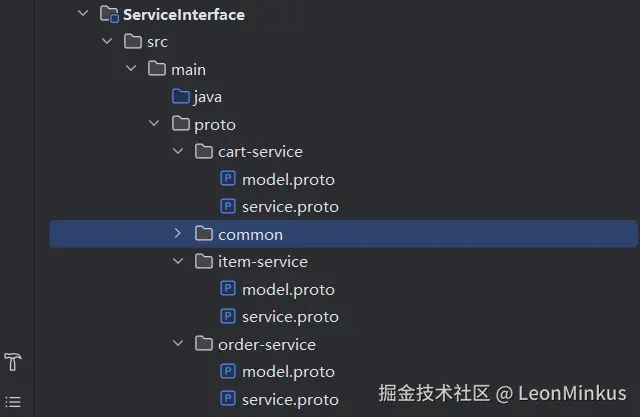Collapse the order-service folder

click(178, 344)
